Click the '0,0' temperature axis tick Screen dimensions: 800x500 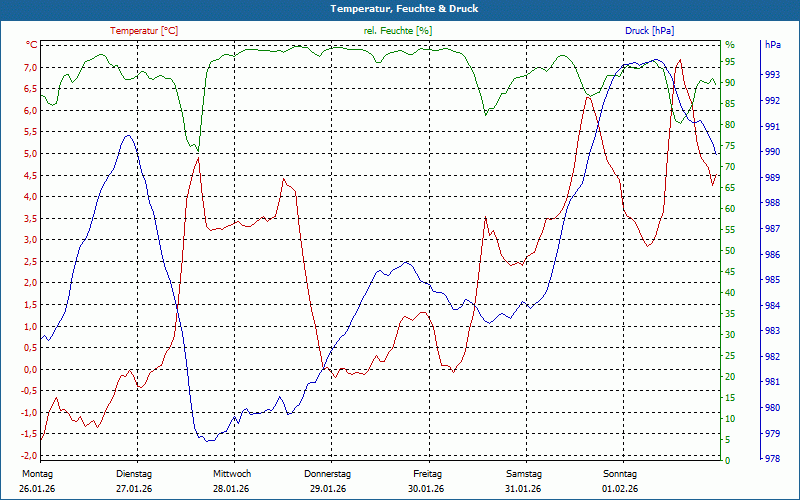coord(31,369)
